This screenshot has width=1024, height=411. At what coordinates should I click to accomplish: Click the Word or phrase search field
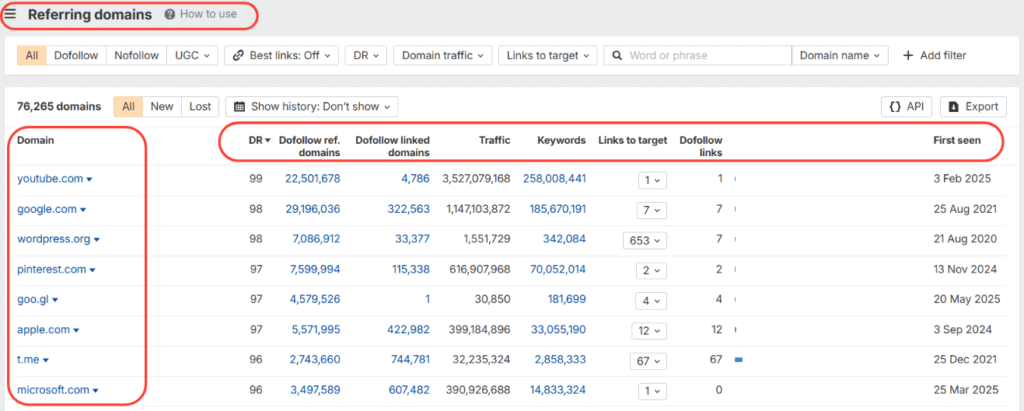697,56
